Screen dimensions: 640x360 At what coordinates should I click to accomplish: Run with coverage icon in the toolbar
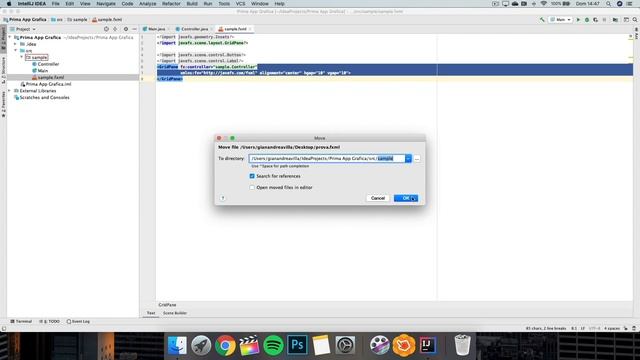coord(596,20)
